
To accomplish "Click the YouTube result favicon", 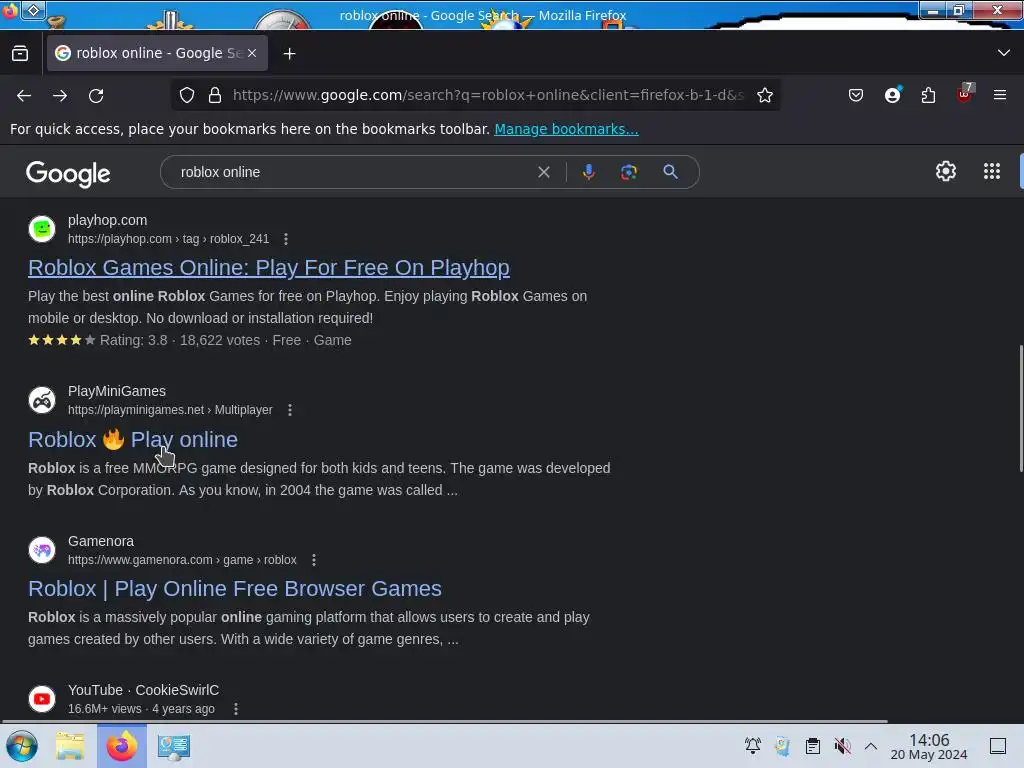I will (x=42, y=699).
